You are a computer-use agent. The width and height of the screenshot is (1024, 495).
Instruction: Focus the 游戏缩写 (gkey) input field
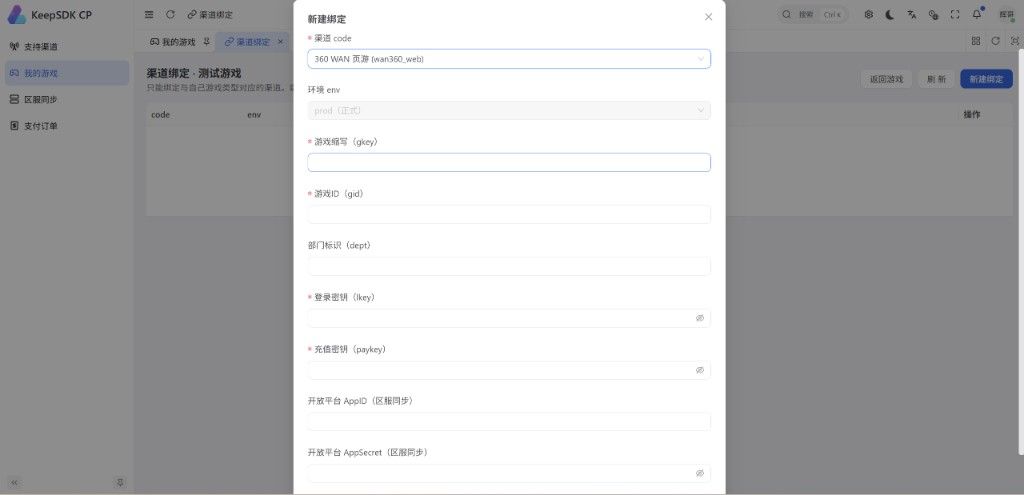pos(509,163)
